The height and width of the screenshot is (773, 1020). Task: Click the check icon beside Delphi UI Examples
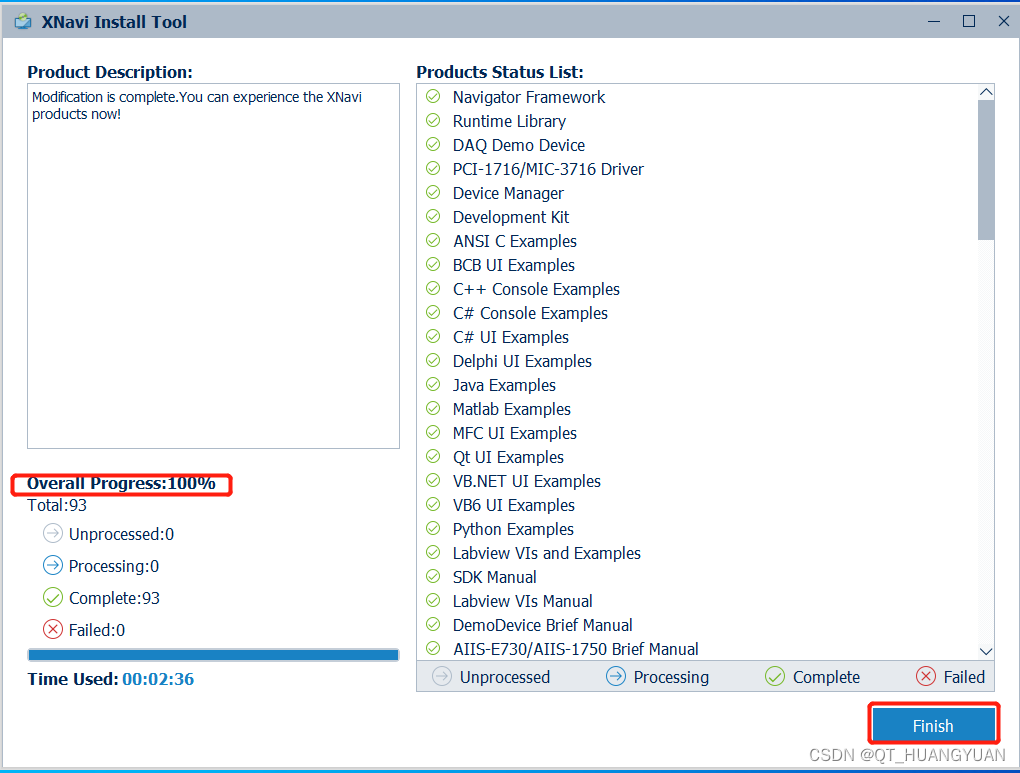(x=433, y=360)
